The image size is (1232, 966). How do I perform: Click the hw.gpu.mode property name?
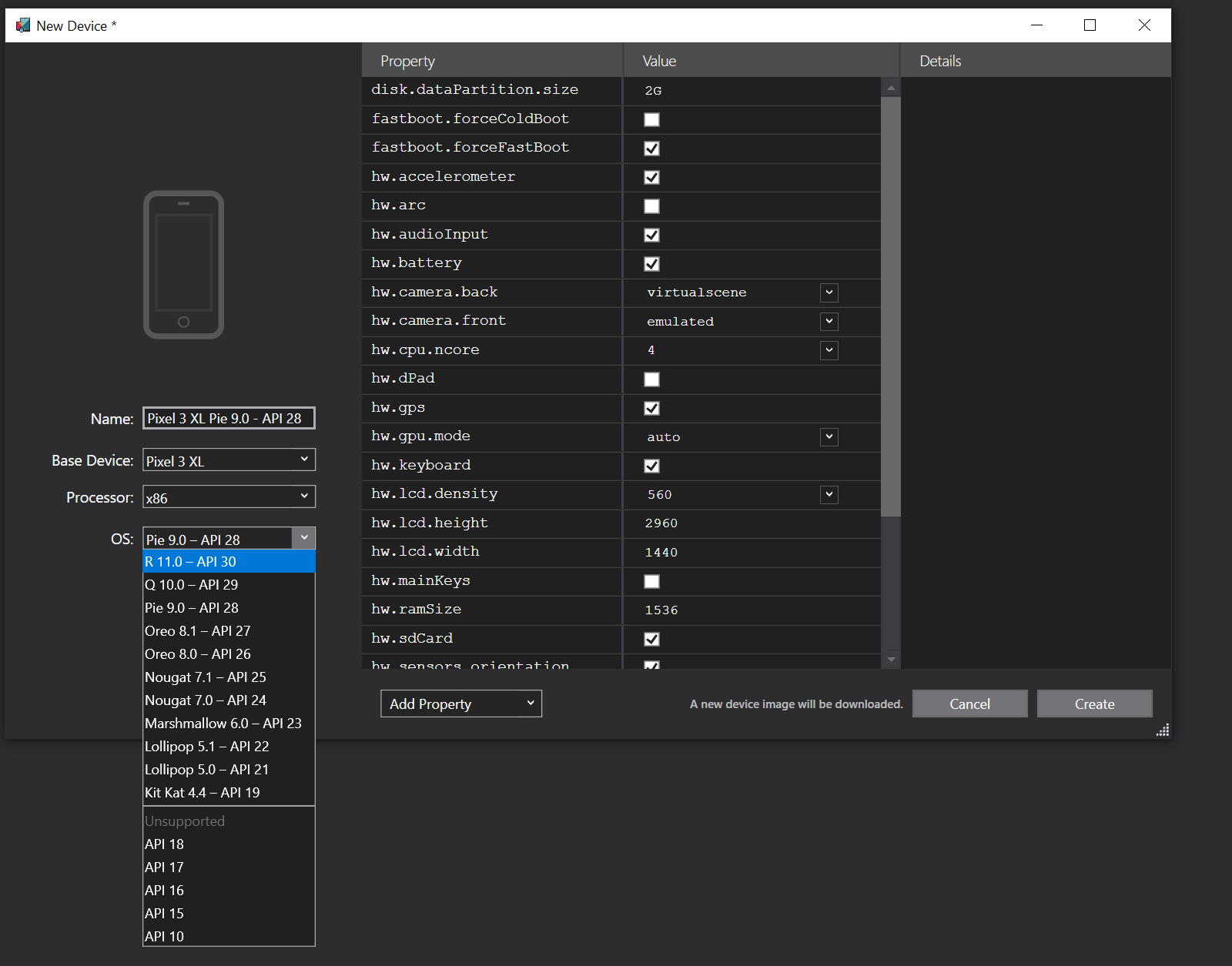pos(420,436)
